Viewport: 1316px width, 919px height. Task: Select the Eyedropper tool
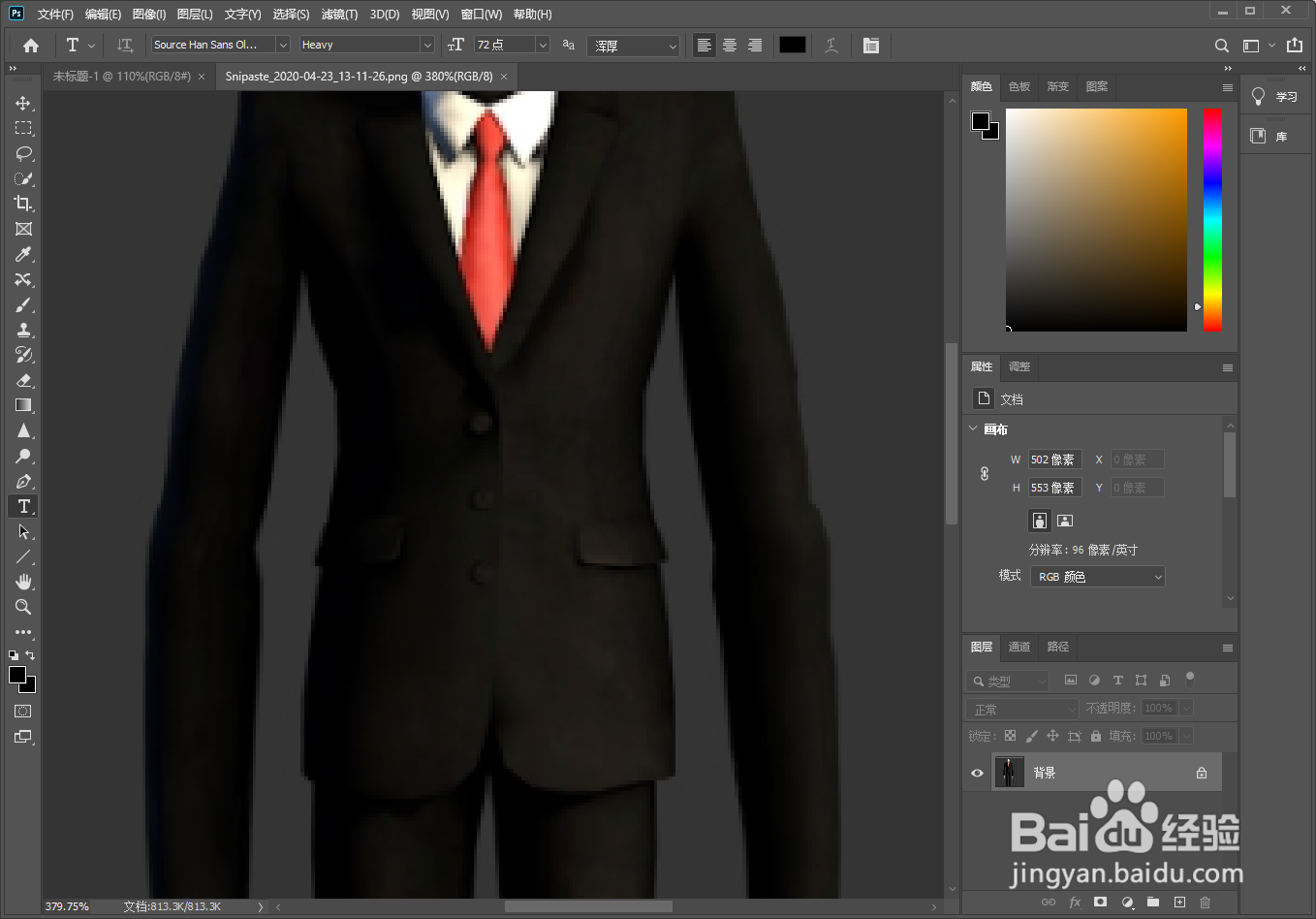coord(23,254)
